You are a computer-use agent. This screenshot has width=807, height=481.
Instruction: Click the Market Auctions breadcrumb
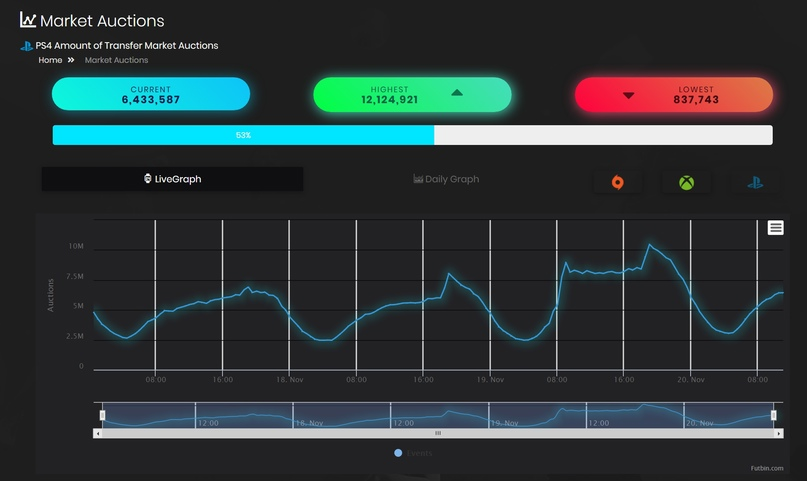(x=116, y=60)
